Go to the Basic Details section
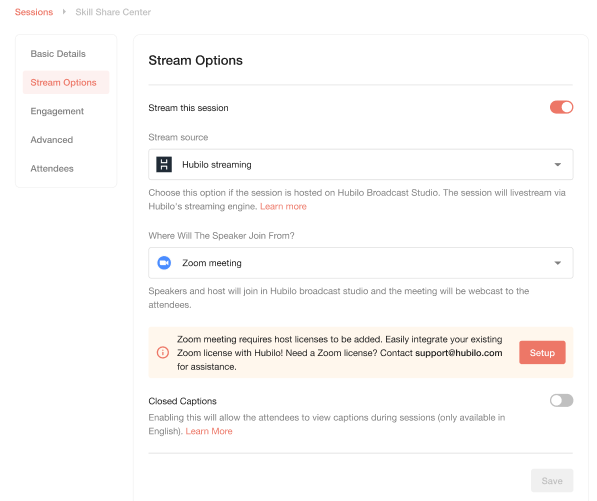The height and width of the screenshot is (501, 597). [58, 54]
